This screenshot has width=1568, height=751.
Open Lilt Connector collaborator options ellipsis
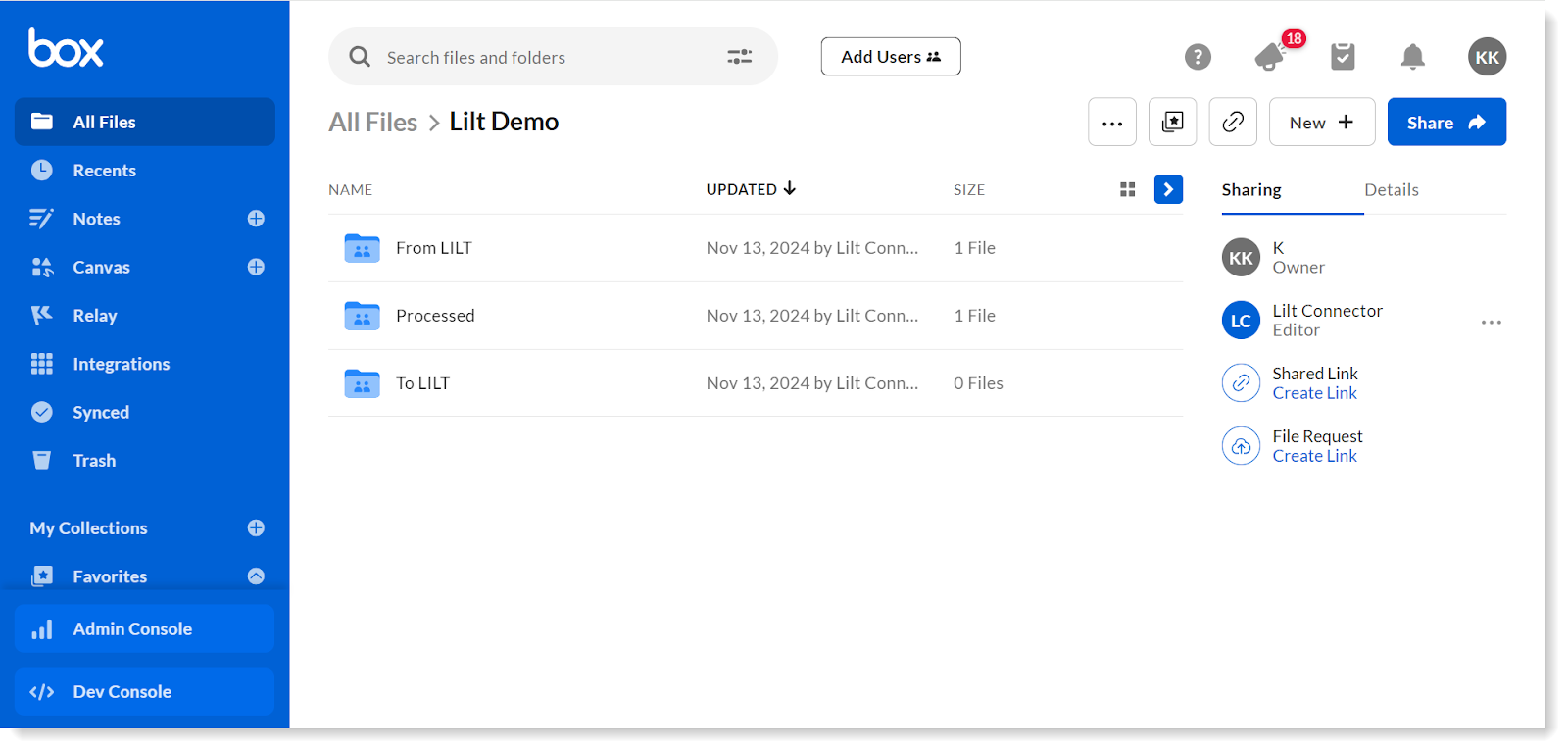[1491, 322]
